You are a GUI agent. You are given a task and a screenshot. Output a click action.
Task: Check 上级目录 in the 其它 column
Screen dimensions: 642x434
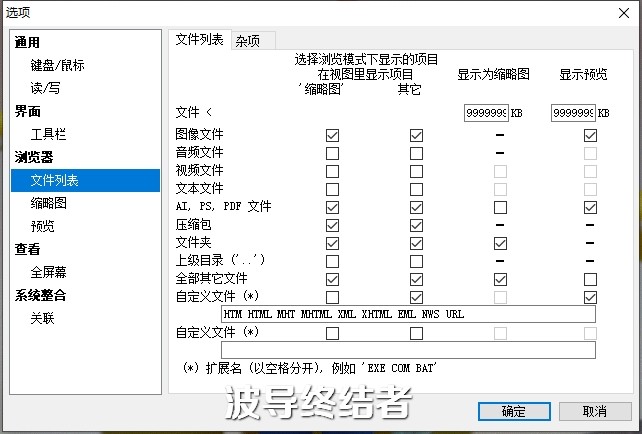tap(416, 262)
